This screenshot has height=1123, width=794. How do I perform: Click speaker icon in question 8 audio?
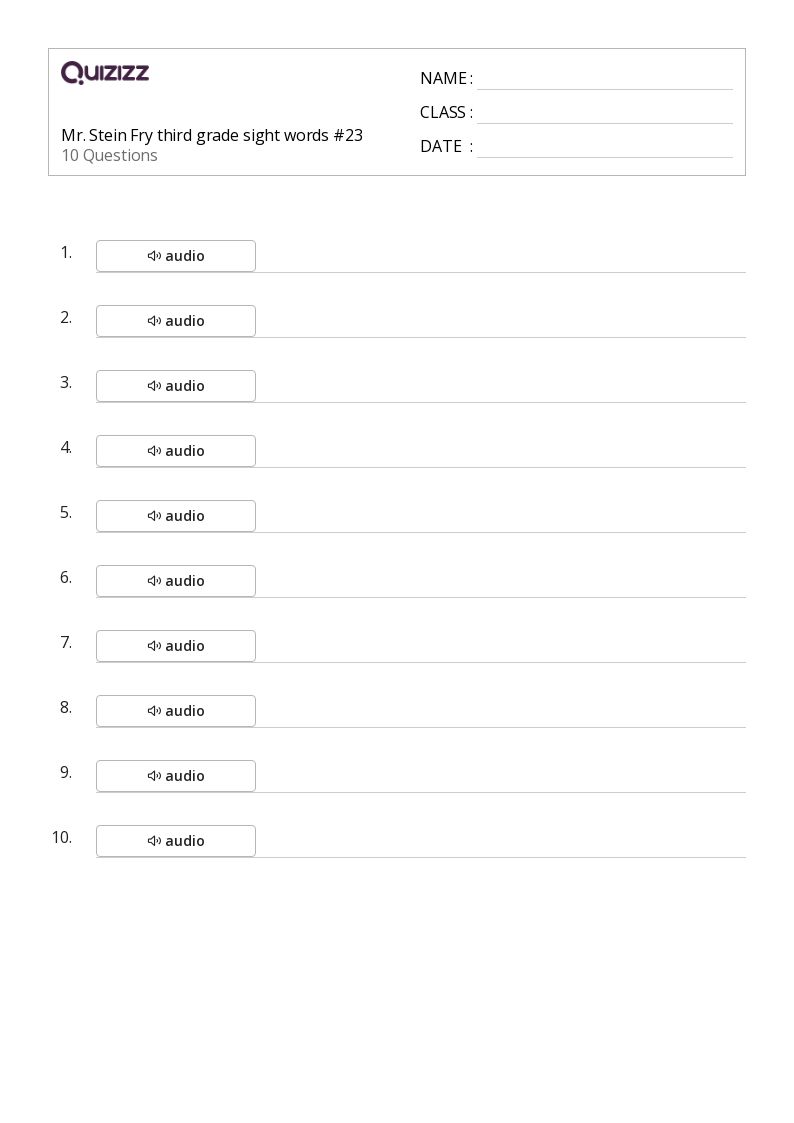(x=154, y=711)
